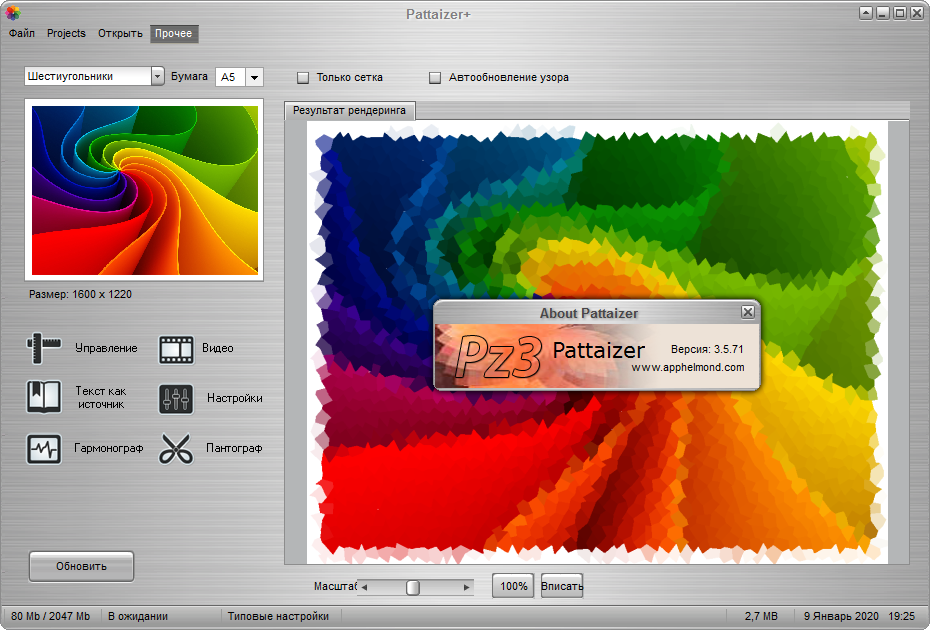Click the Вписать fit button

562,586
